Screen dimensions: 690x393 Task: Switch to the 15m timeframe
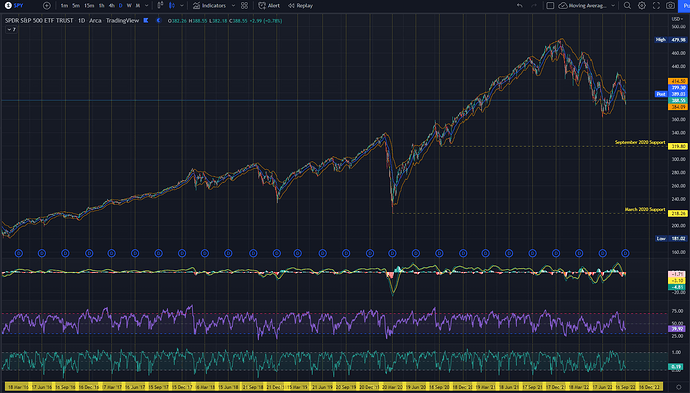pos(89,6)
